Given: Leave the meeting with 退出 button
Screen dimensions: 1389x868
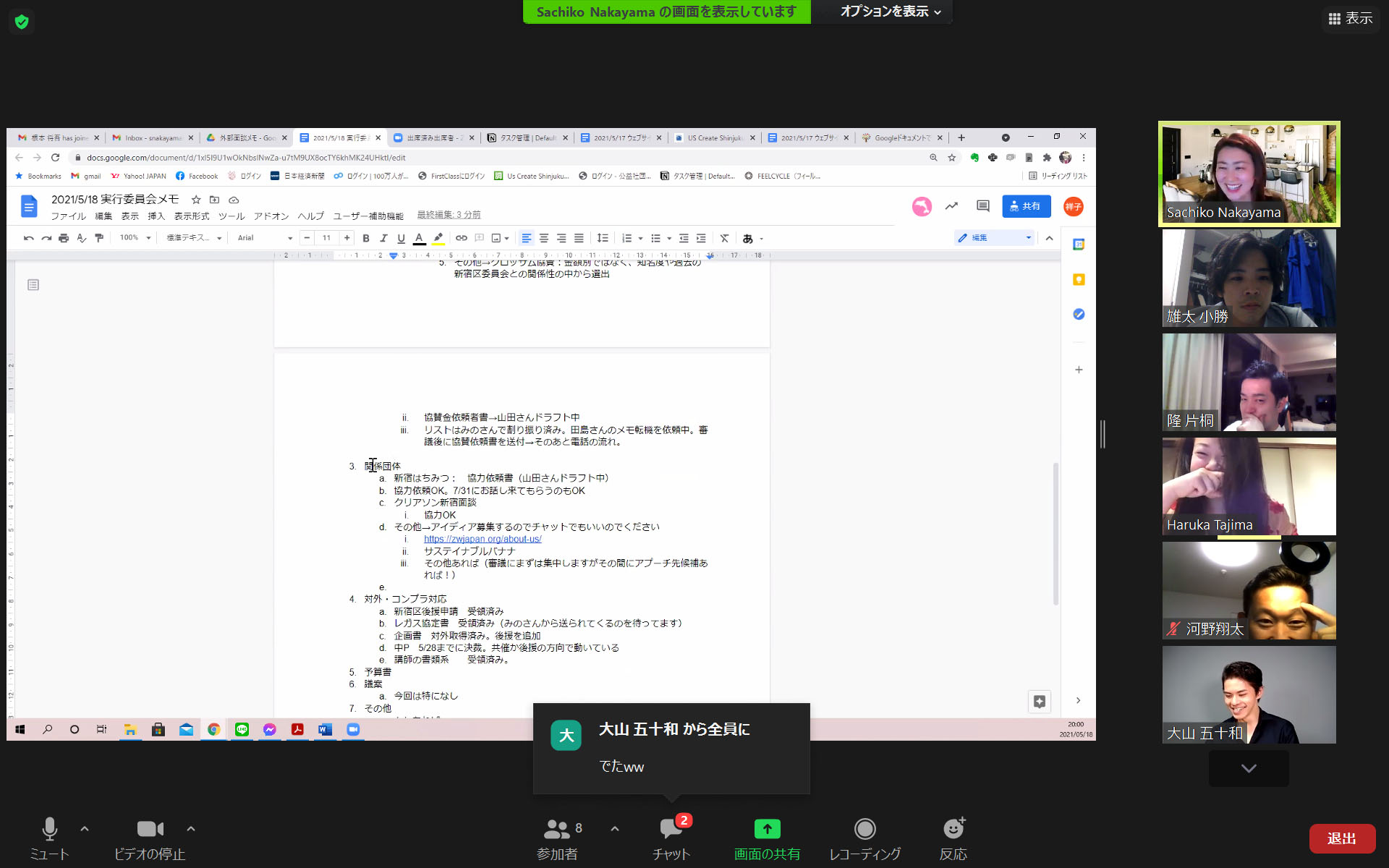Looking at the screenshot, I should (x=1341, y=838).
